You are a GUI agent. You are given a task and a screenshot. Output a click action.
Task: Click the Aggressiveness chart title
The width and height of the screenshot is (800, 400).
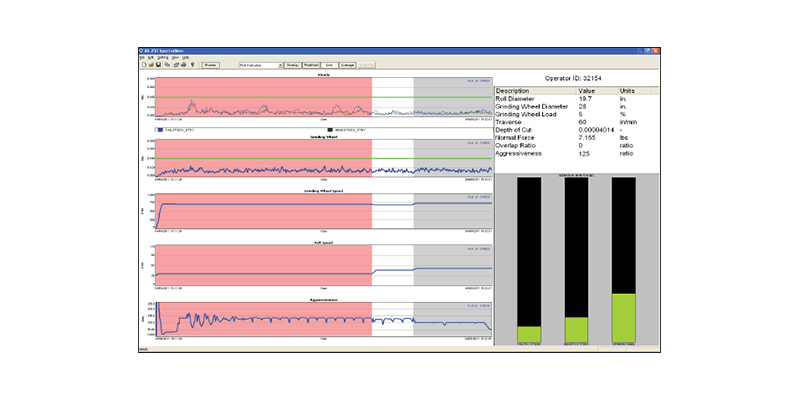coord(324,299)
